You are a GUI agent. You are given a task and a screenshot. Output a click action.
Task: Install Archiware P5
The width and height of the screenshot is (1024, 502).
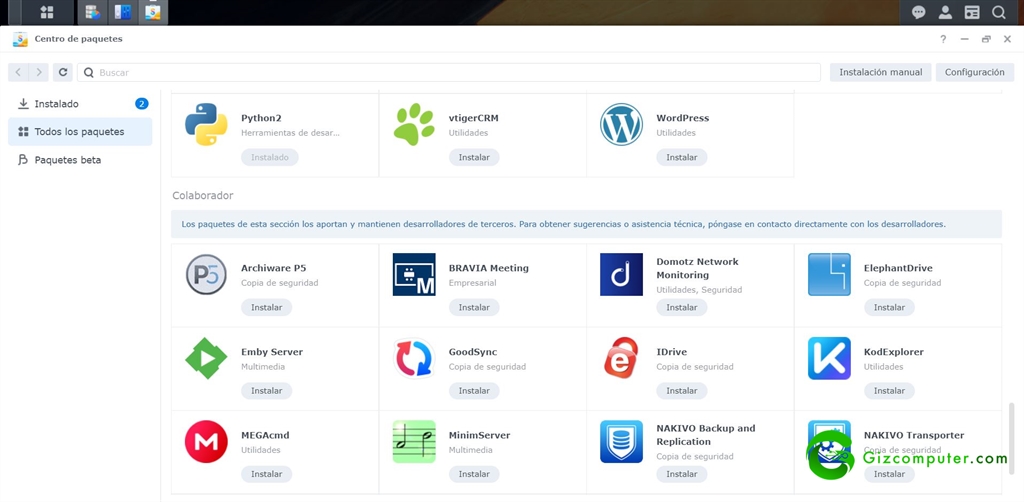266,307
